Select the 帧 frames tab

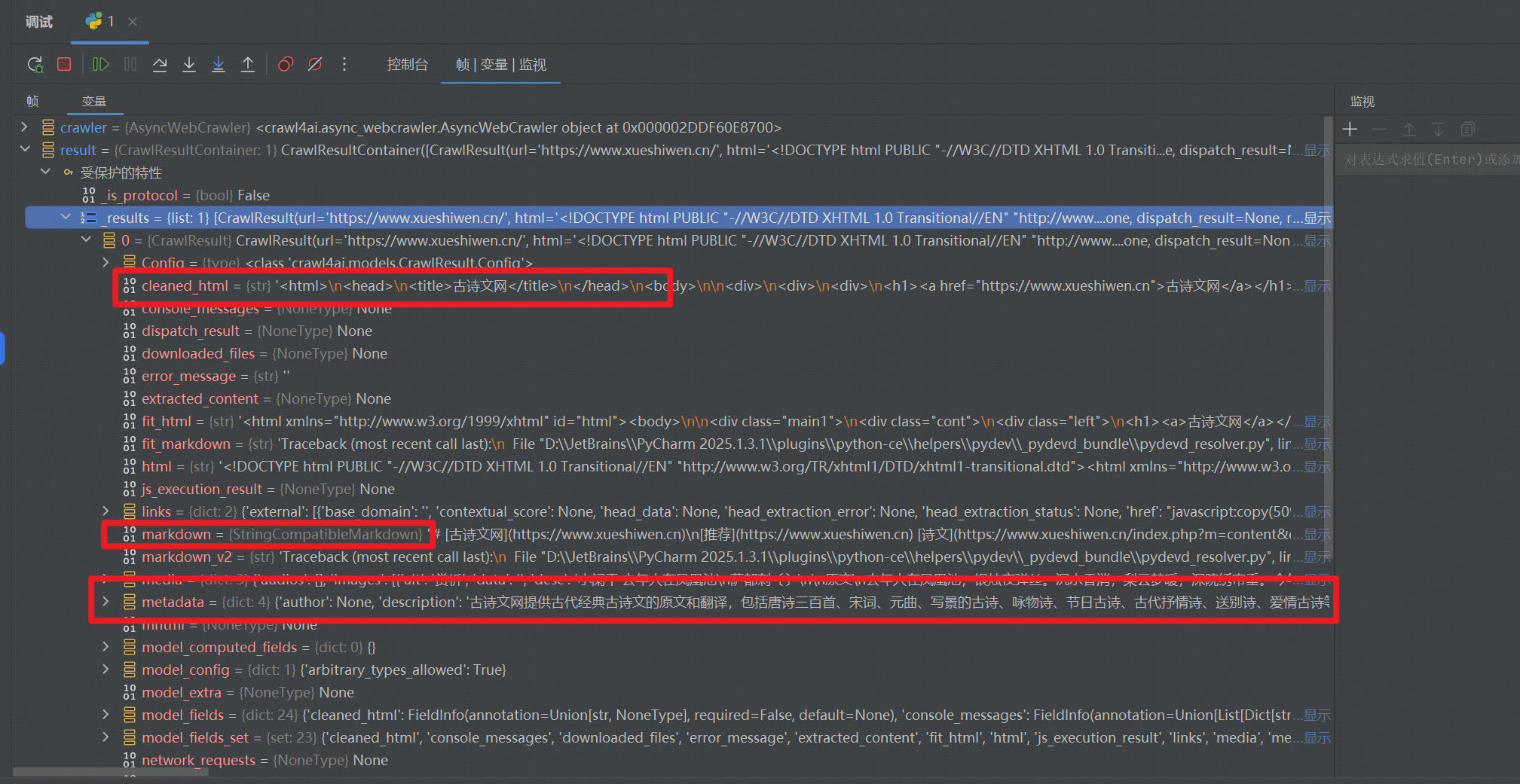(x=32, y=101)
